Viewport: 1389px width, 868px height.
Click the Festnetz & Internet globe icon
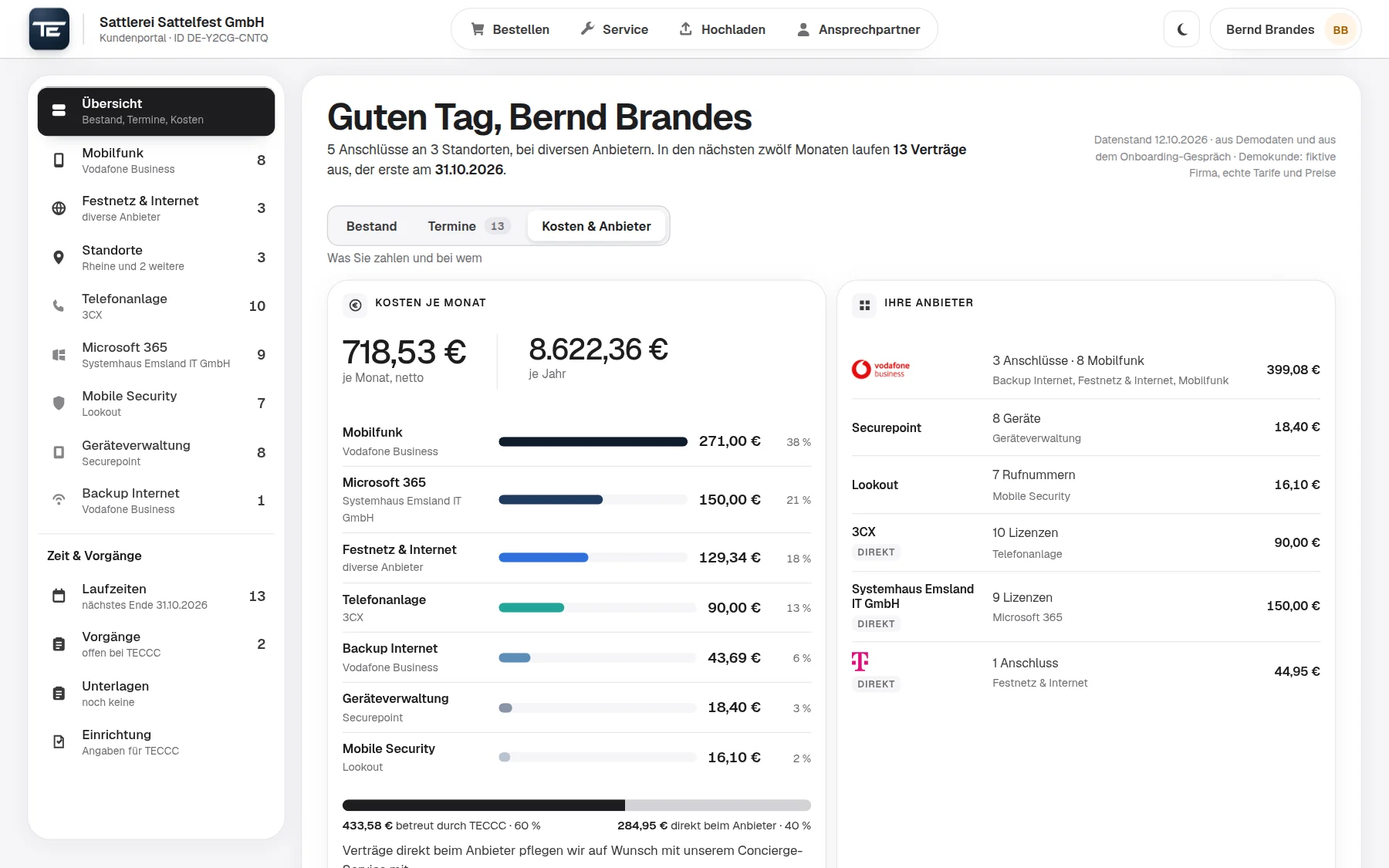coord(59,208)
